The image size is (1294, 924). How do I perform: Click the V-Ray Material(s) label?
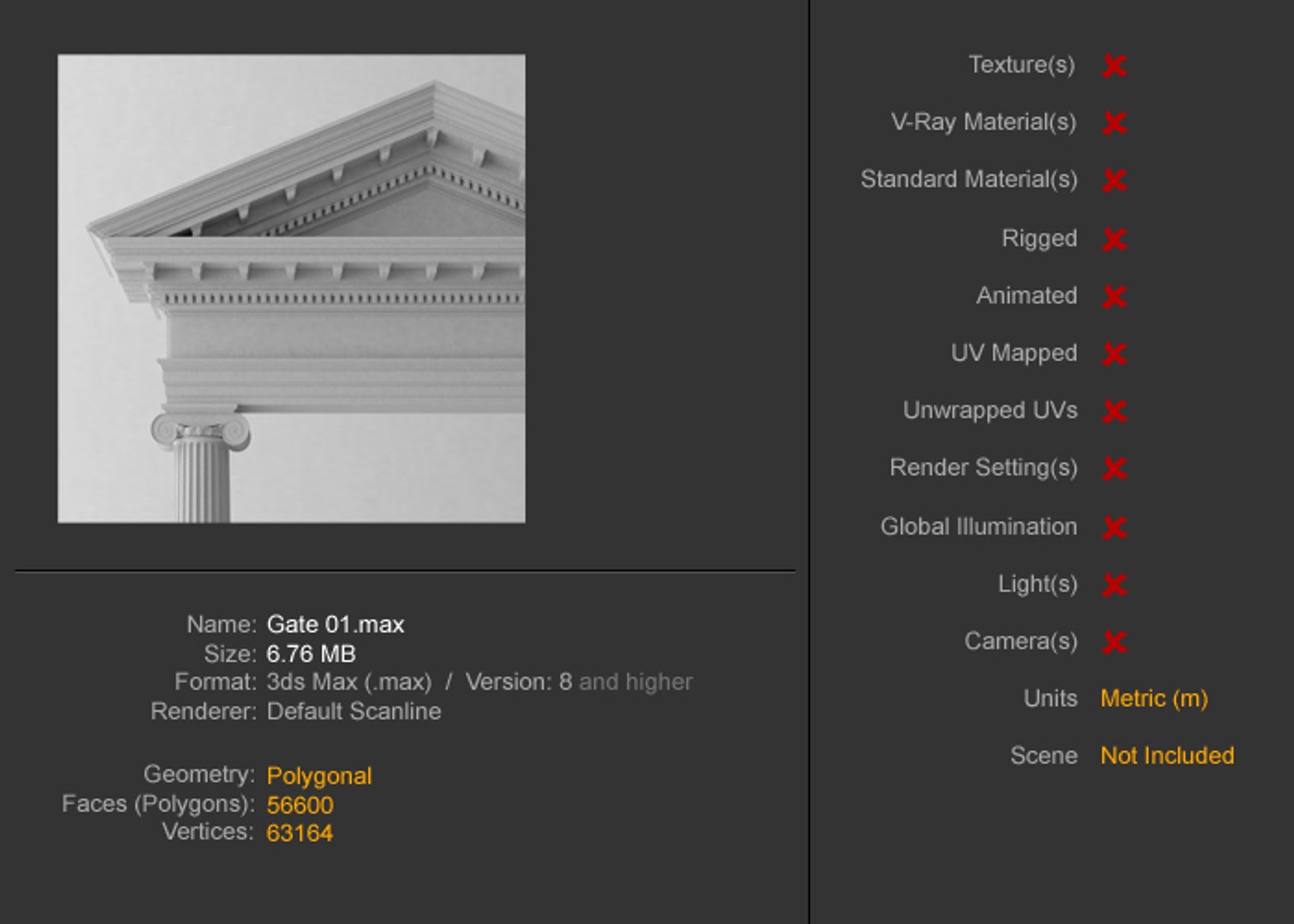coord(983,122)
